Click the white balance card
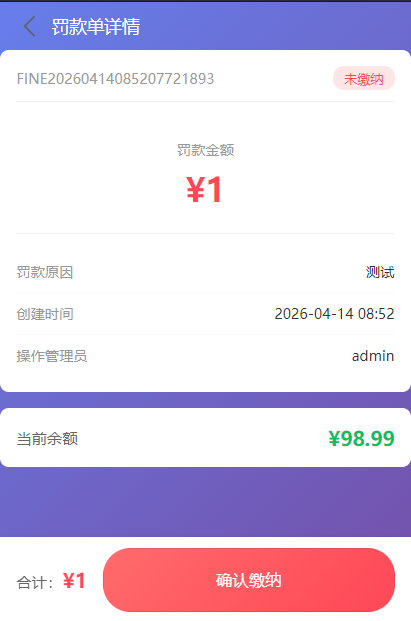 click(x=206, y=438)
